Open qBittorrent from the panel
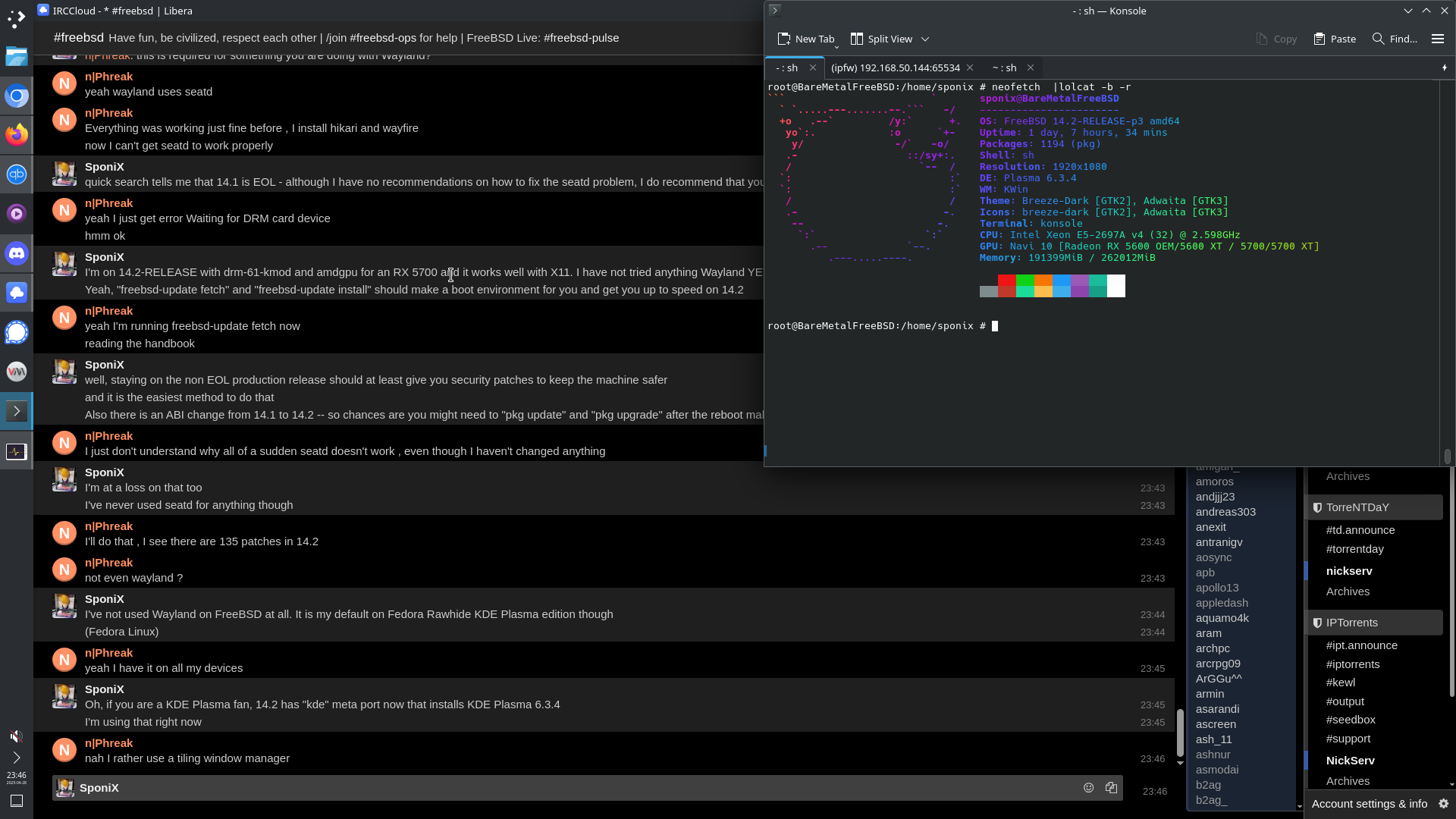 click(17, 174)
